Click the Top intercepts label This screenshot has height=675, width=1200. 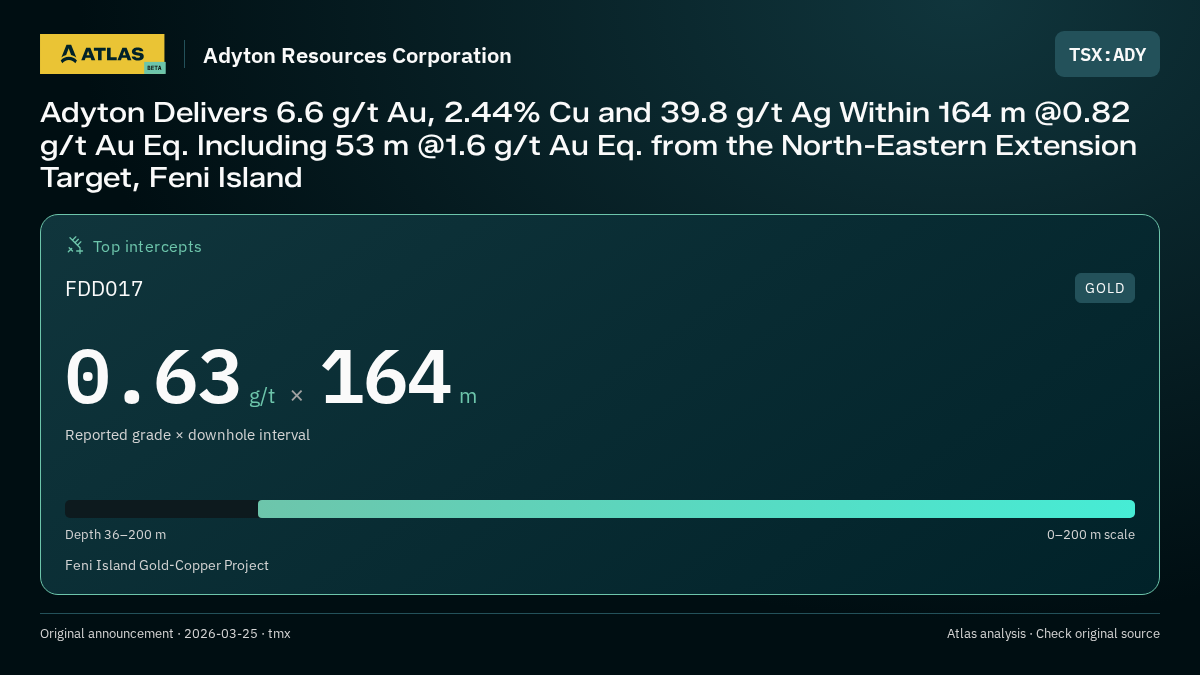pyautogui.click(x=147, y=246)
